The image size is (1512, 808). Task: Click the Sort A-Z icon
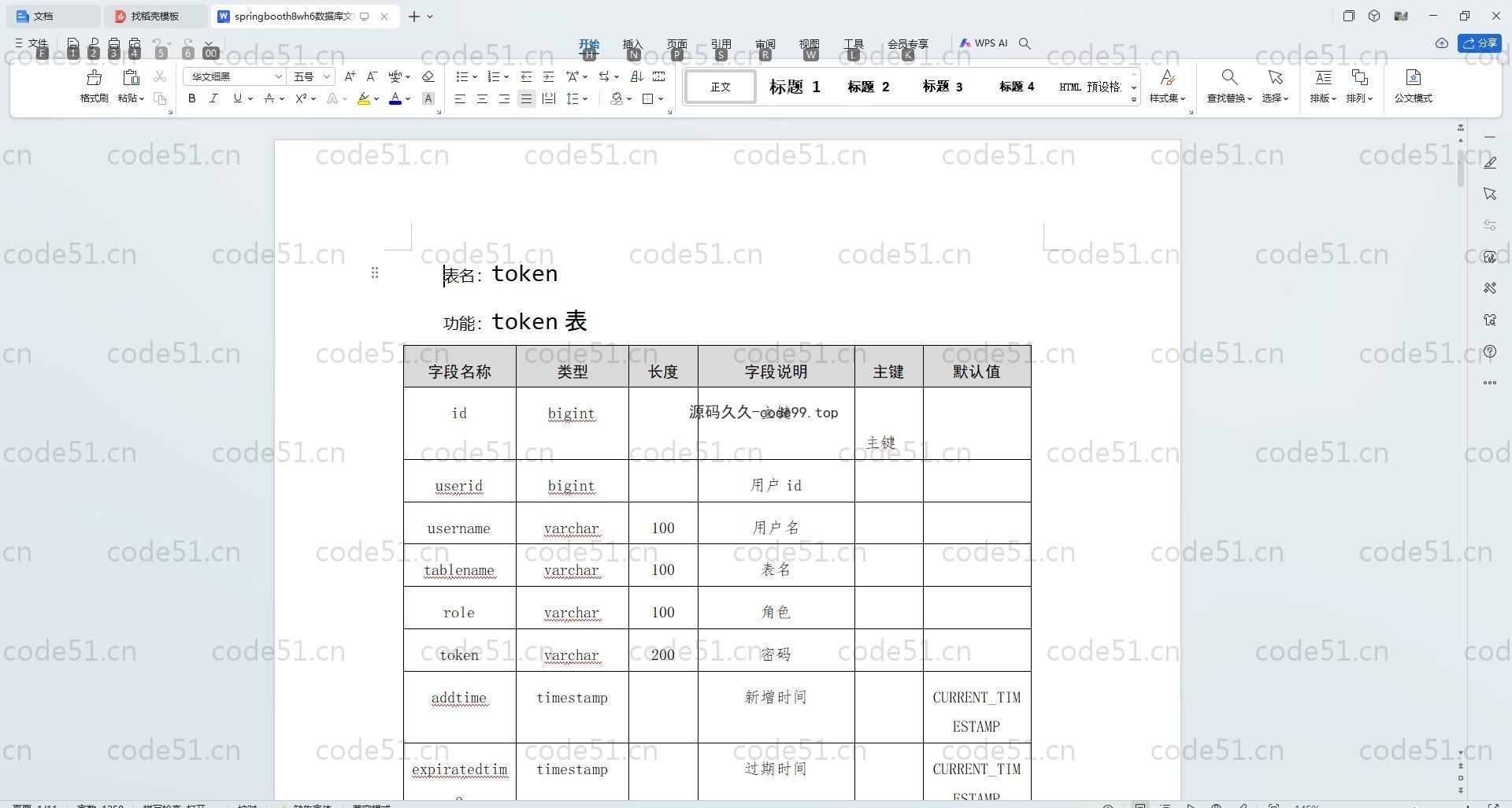[x=636, y=76]
